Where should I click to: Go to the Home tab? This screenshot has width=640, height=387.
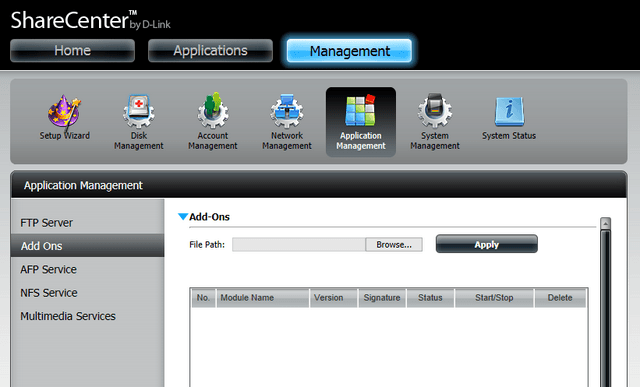click(73, 51)
